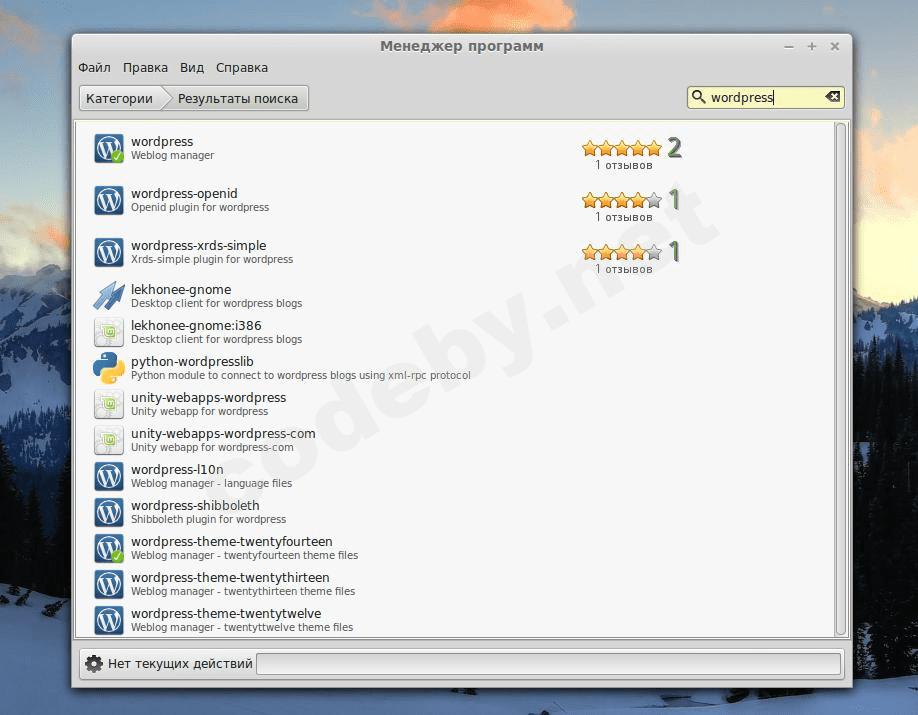
Task: Click the wordpress-theme-twentythirteen package icon
Action: 109,584
